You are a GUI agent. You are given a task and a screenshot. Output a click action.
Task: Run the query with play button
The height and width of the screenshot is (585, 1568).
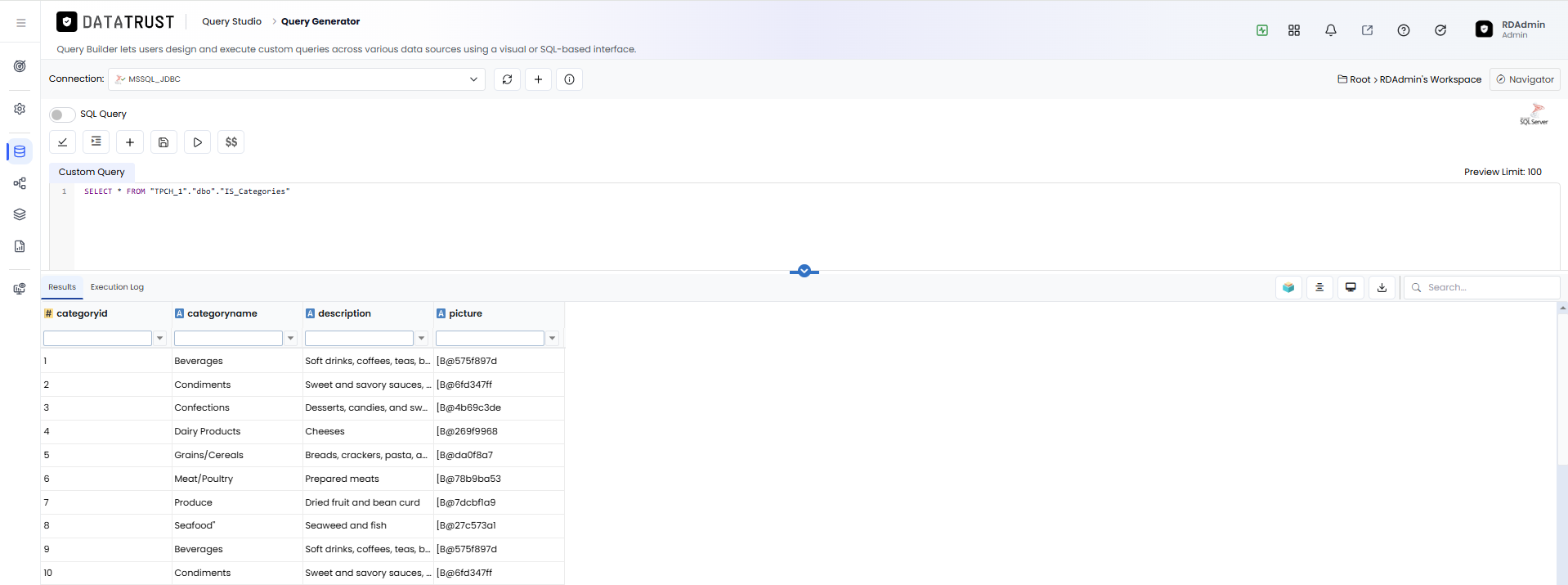(197, 142)
